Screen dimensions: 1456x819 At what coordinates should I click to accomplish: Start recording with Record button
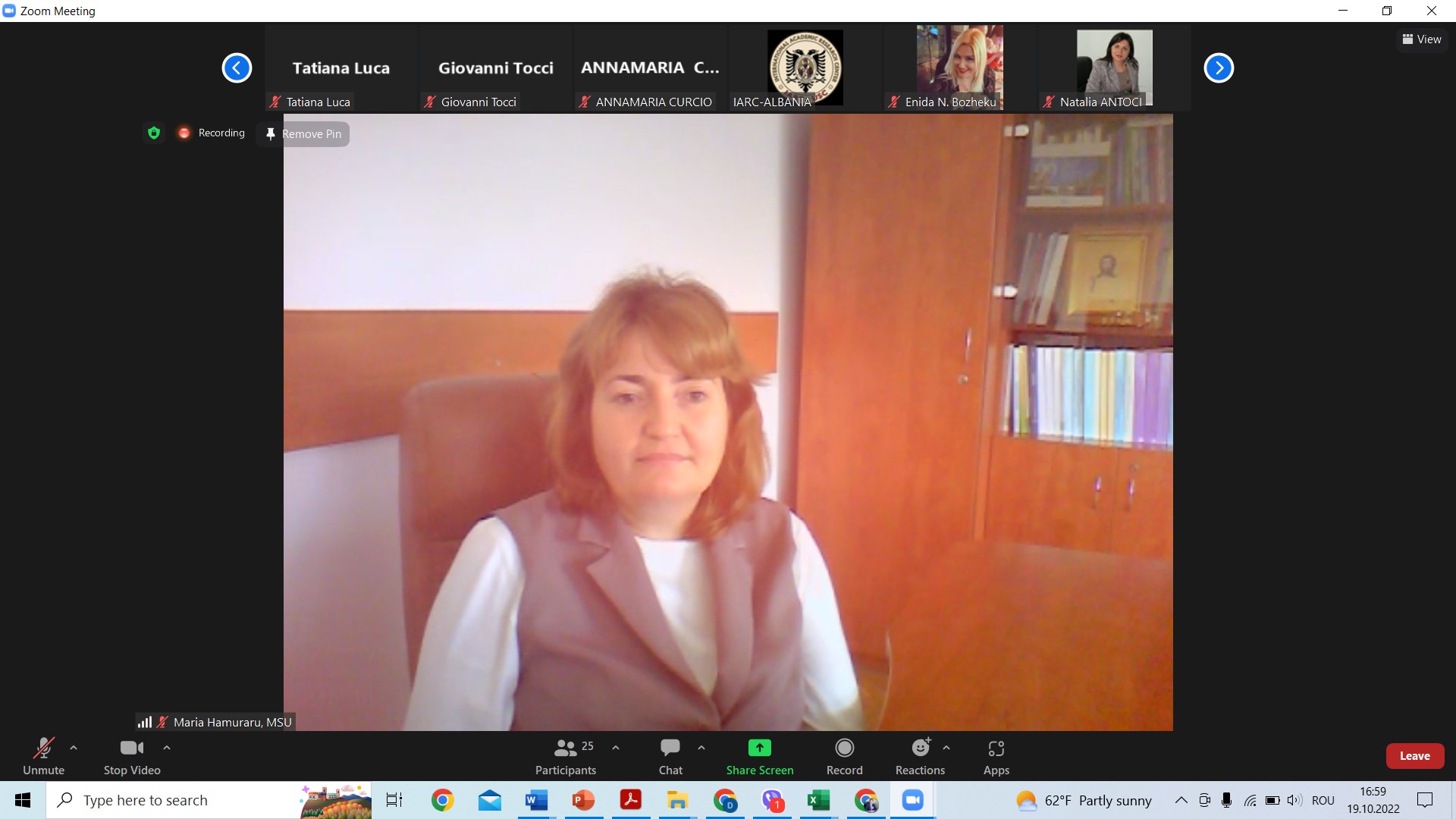(844, 756)
